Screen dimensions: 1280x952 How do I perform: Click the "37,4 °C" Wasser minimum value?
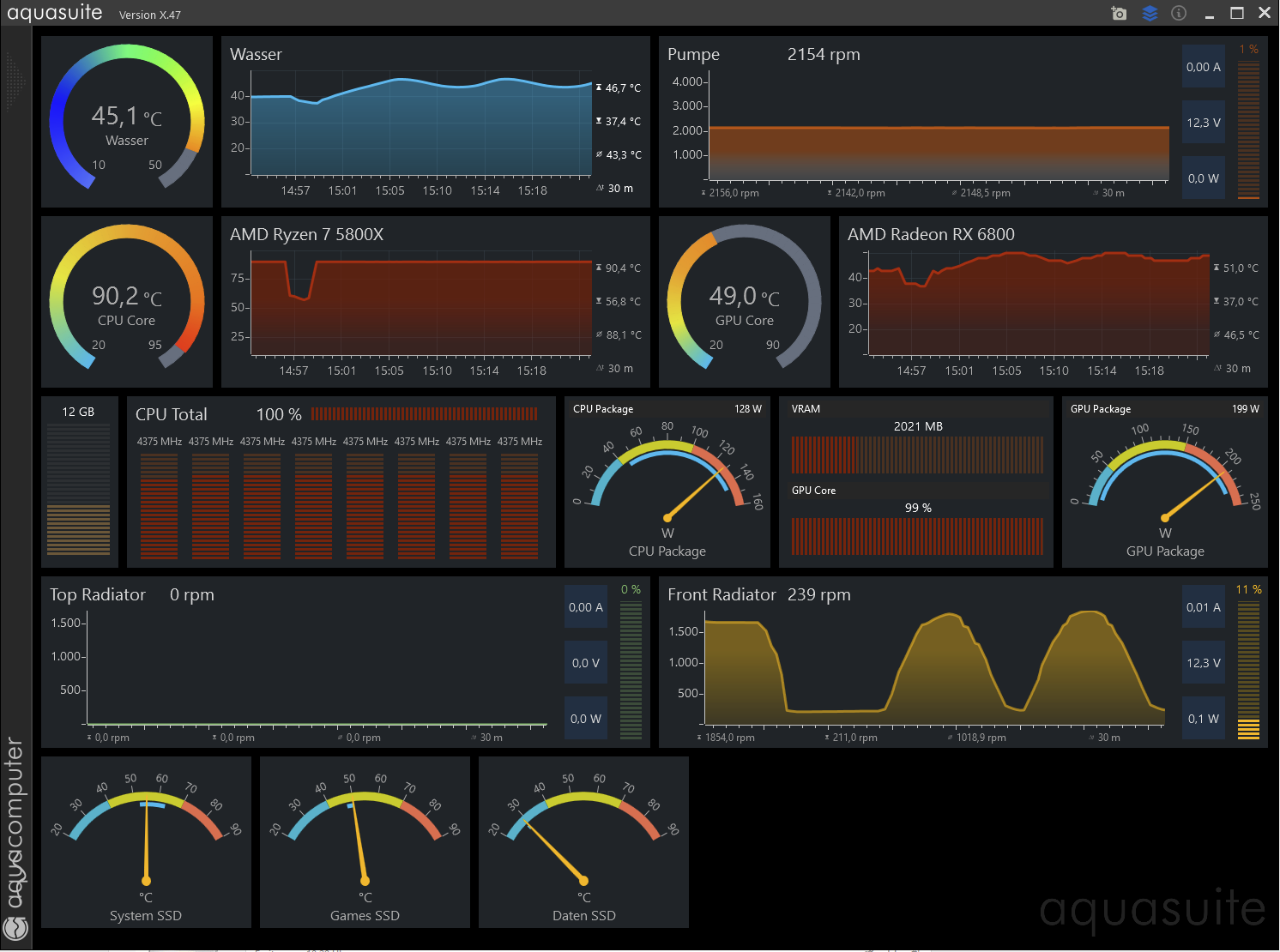click(623, 122)
